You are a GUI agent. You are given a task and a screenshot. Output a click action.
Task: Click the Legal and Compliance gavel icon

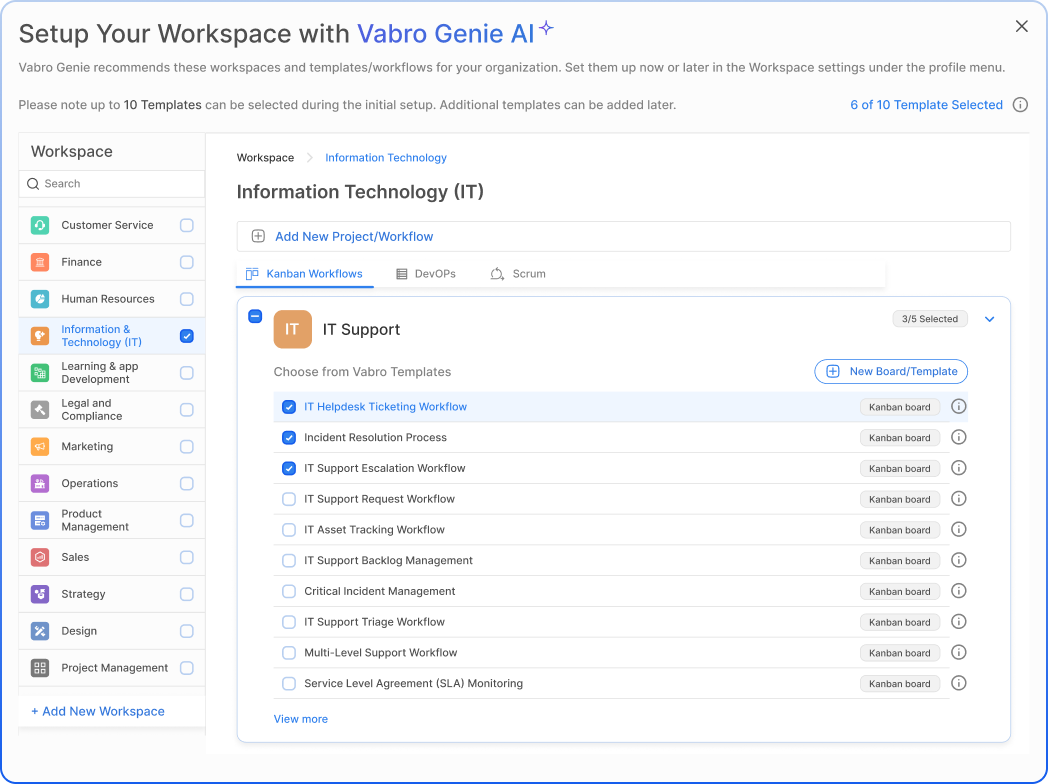(x=40, y=410)
